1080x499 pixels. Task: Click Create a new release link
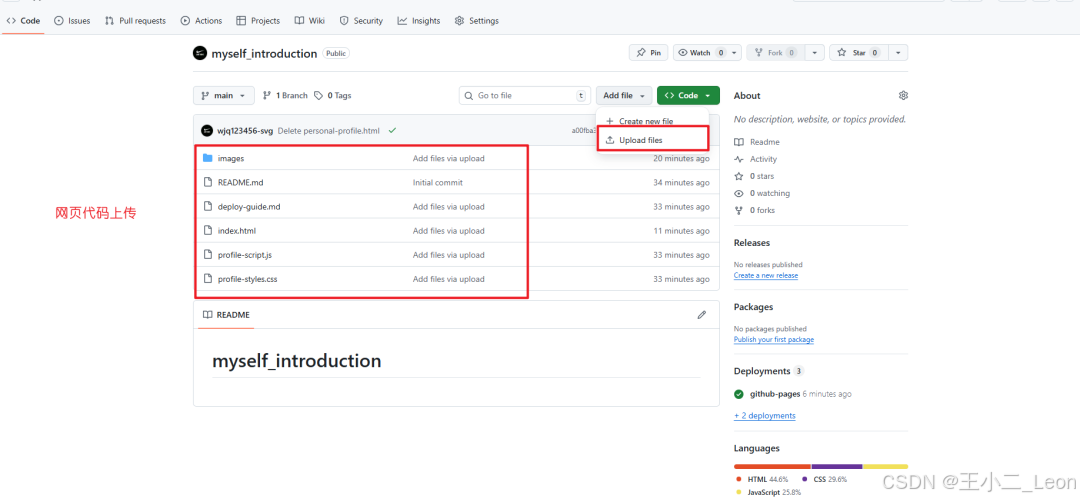coord(766,275)
